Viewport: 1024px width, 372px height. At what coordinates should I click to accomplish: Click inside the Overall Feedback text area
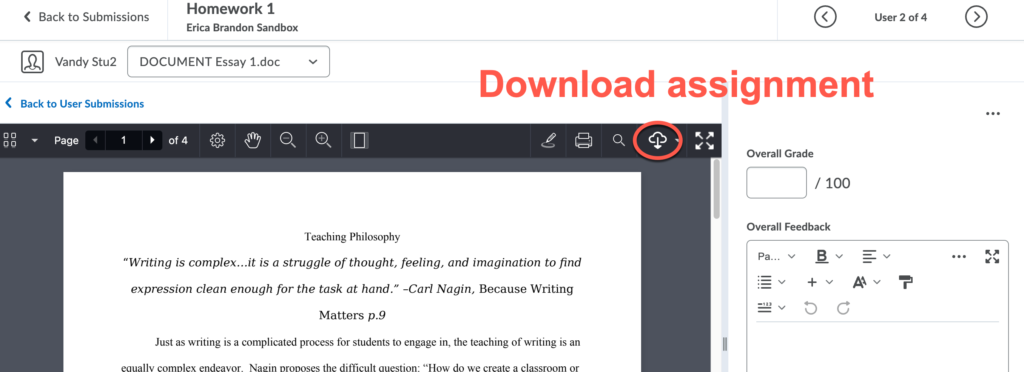coord(877,347)
